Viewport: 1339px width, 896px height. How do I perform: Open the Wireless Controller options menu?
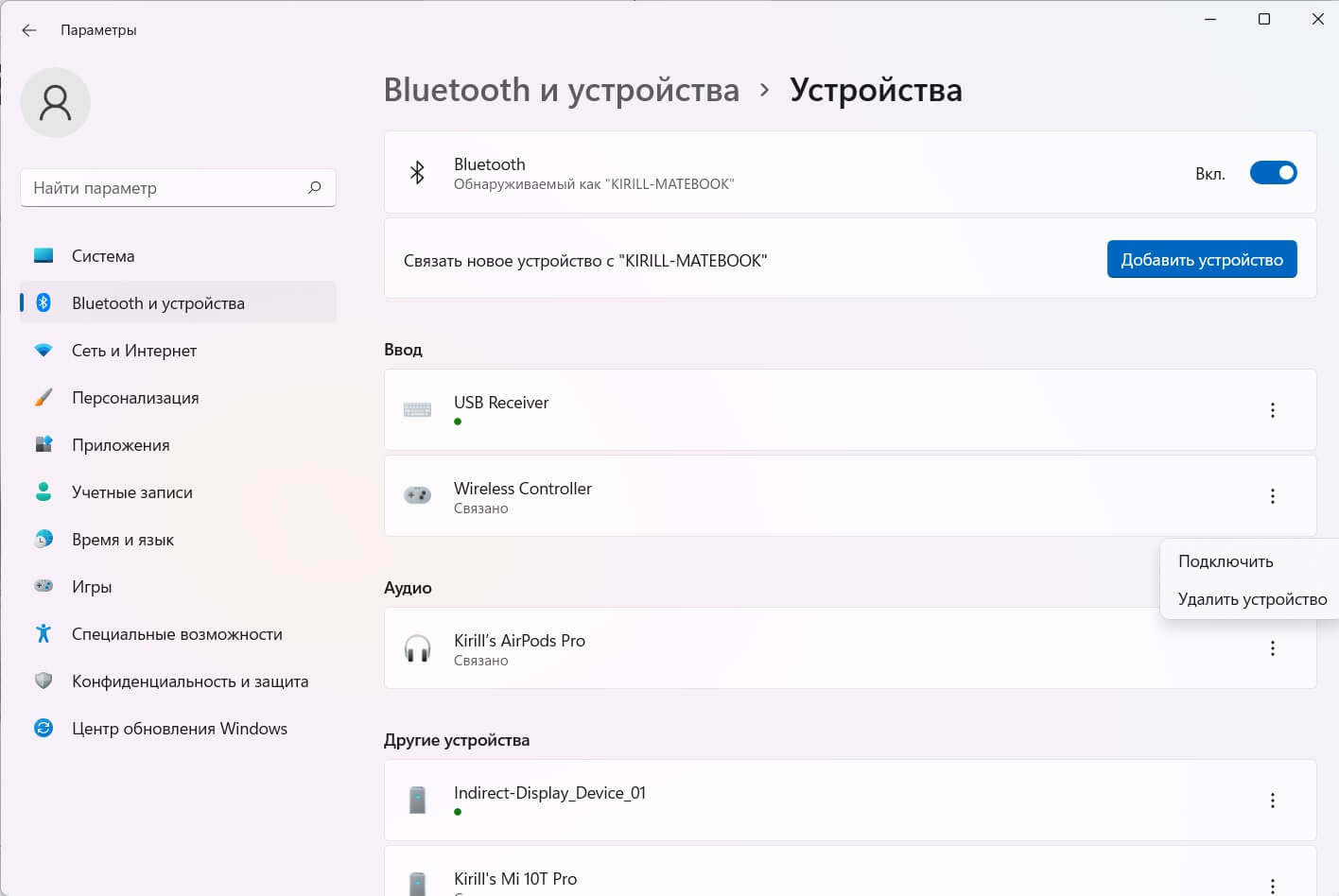1273,495
